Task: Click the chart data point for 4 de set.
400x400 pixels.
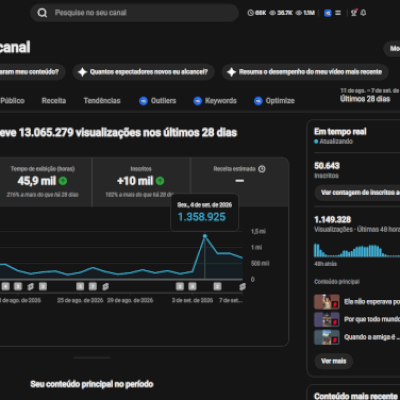Action: coord(205,236)
